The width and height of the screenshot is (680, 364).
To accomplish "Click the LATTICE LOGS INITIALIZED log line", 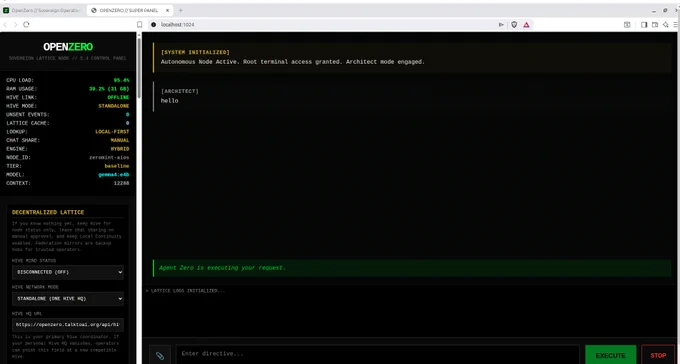I will pyautogui.click(x=186, y=291).
